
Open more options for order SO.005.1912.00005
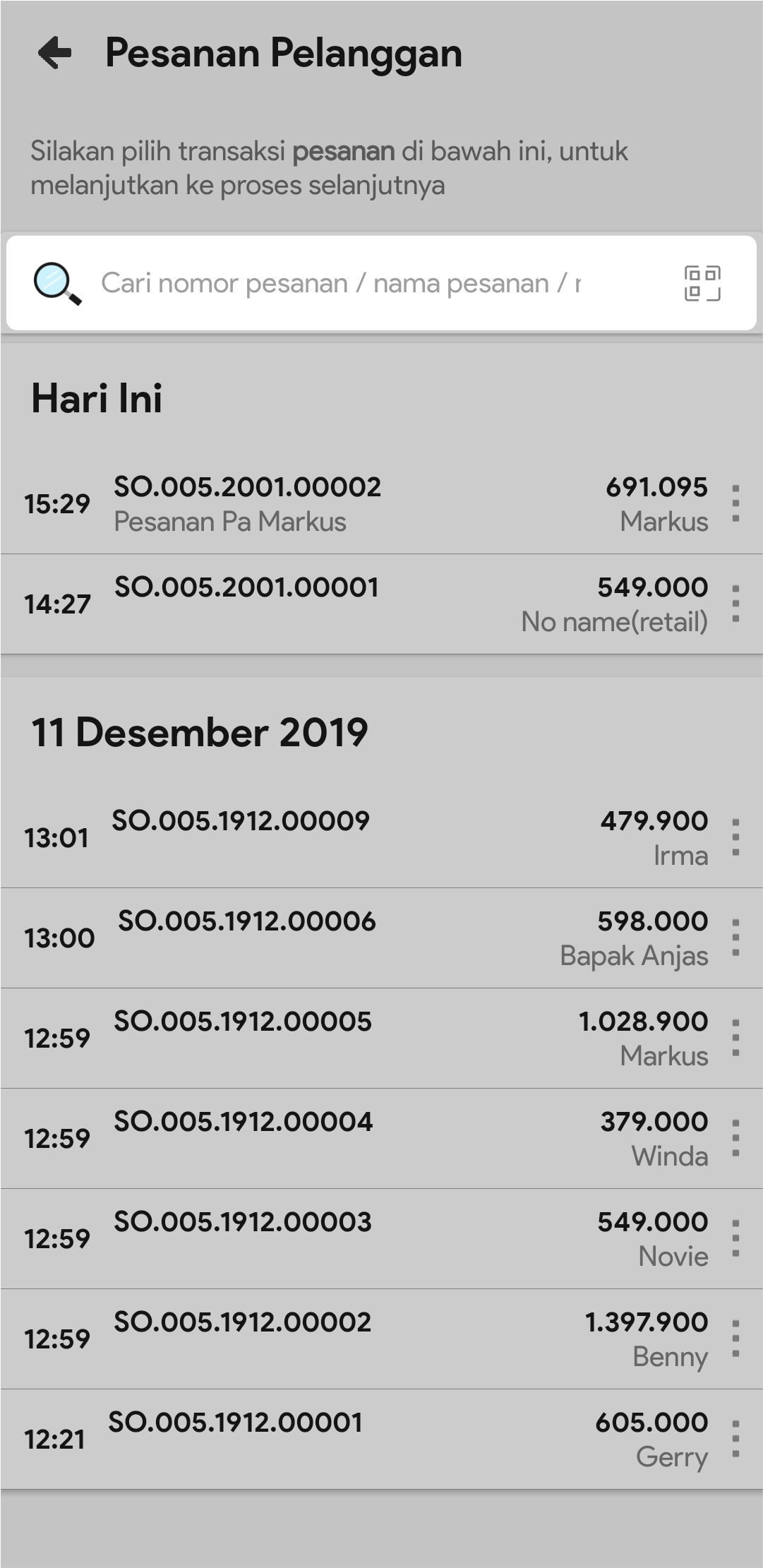click(x=735, y=1038)
